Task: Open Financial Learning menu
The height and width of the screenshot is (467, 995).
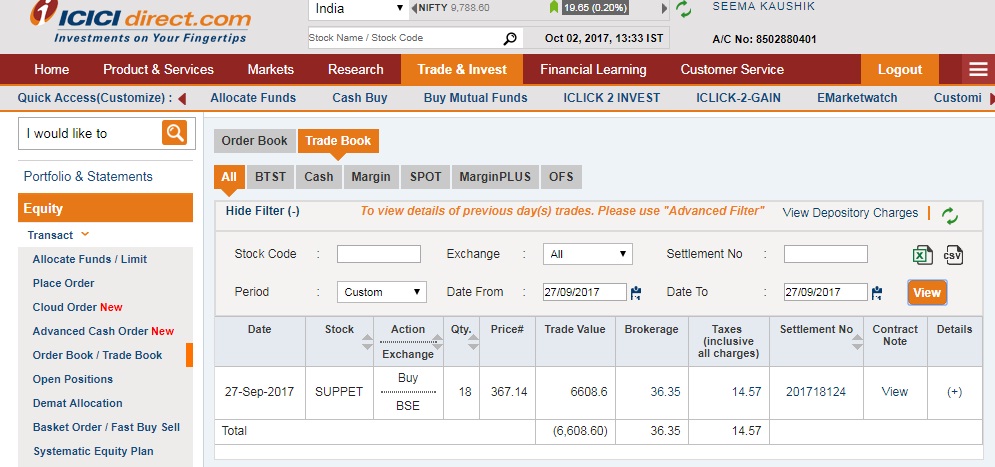Action: coord(593,70)
